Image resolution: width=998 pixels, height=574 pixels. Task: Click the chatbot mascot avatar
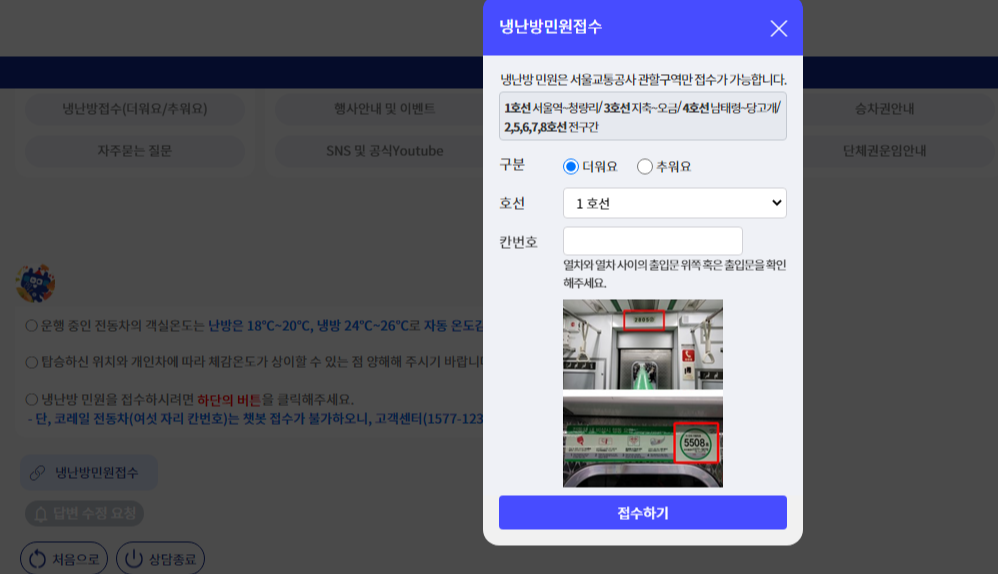point(35,283)
